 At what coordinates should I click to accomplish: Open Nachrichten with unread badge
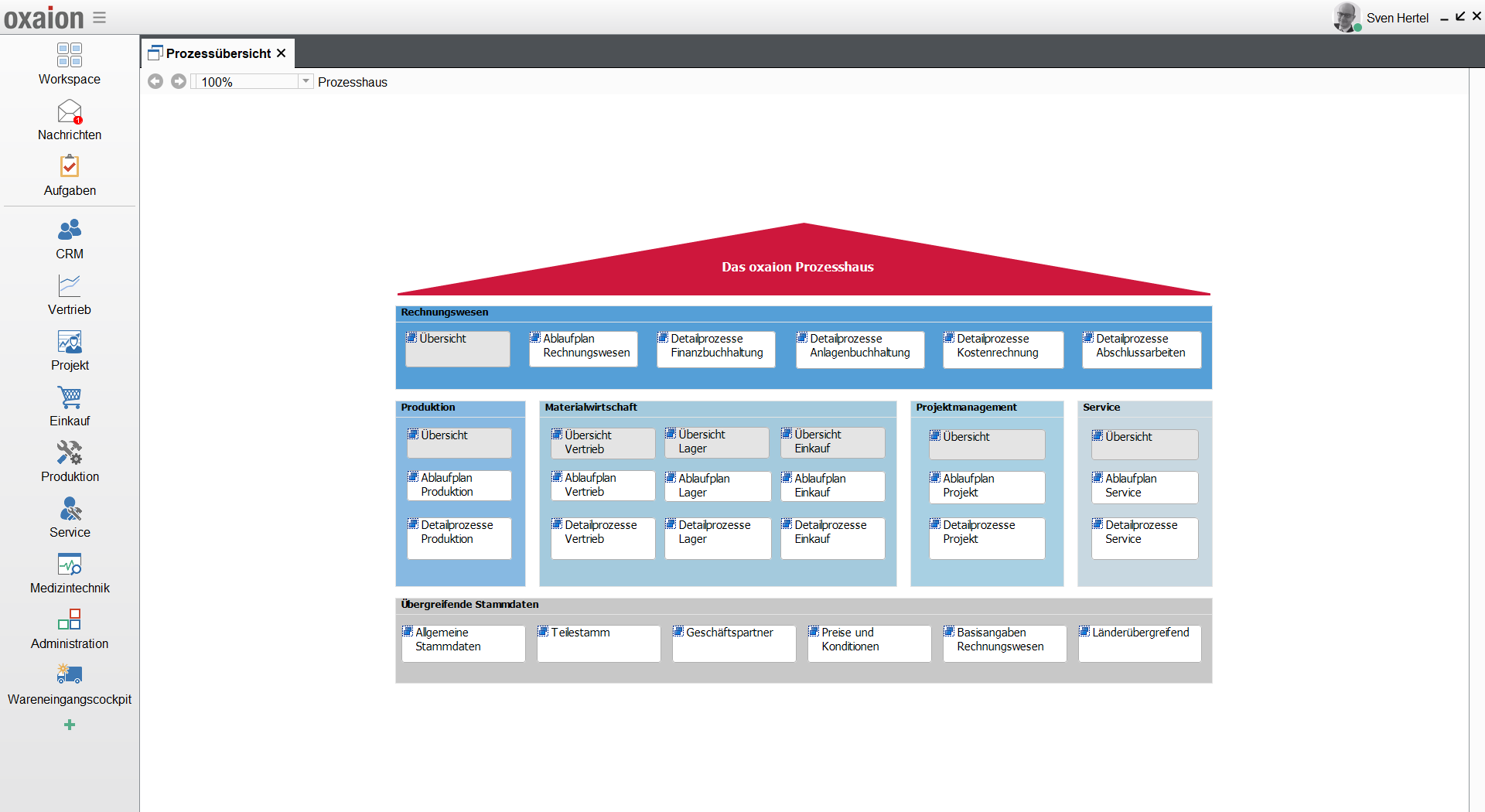pos(70,111)
